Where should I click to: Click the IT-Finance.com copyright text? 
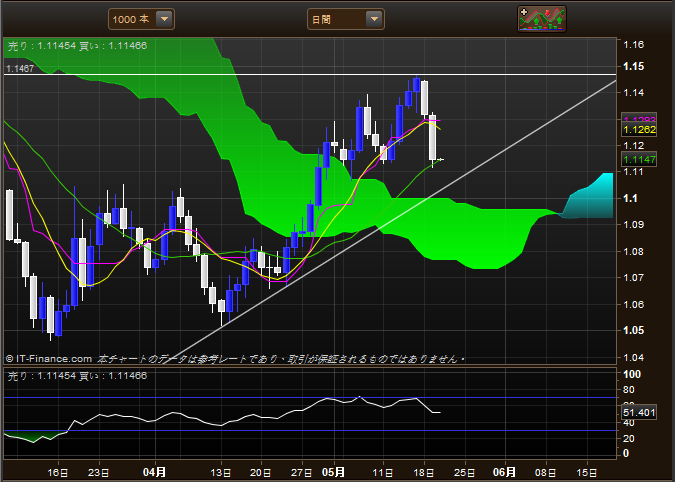49,359
